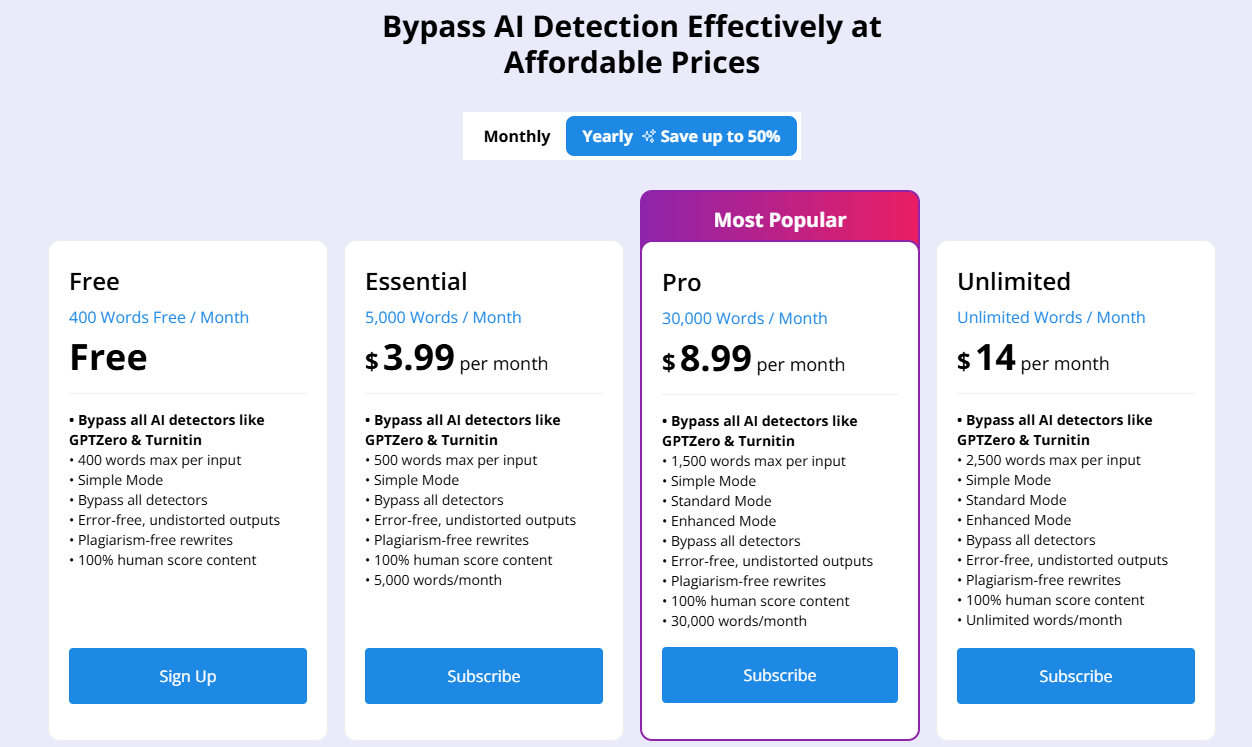Image resolution: width=1252 pixels, height=747 pixels.
Task: Subscribe to the Unlimited plan
Action: tap(1075, 676)
